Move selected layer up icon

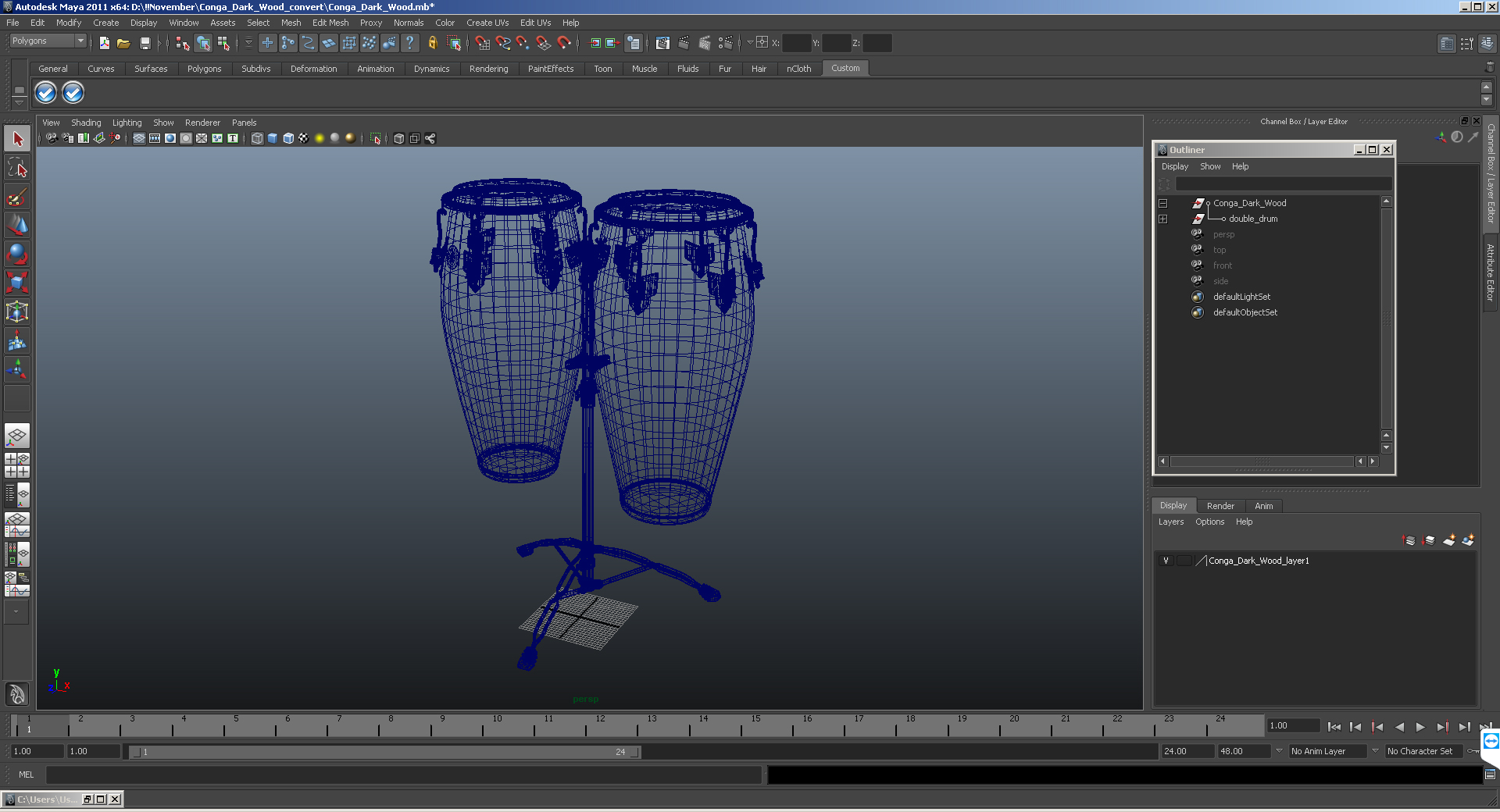[x=1409, y=540]
